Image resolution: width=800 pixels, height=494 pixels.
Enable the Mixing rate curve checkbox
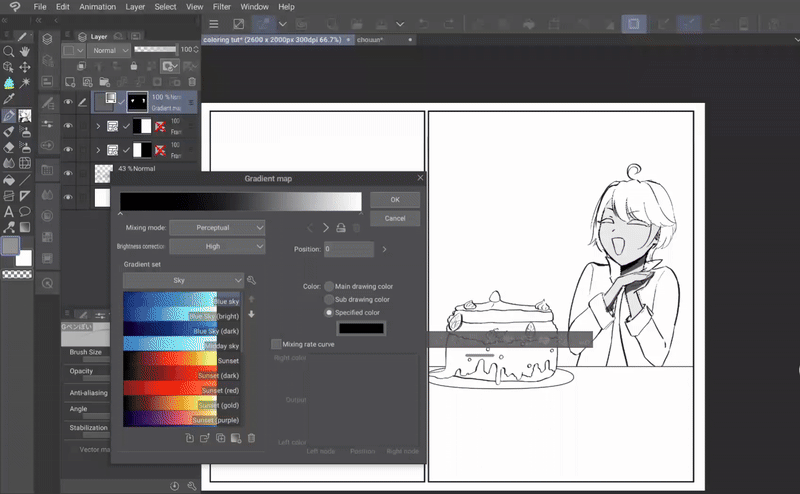(277, 344)
